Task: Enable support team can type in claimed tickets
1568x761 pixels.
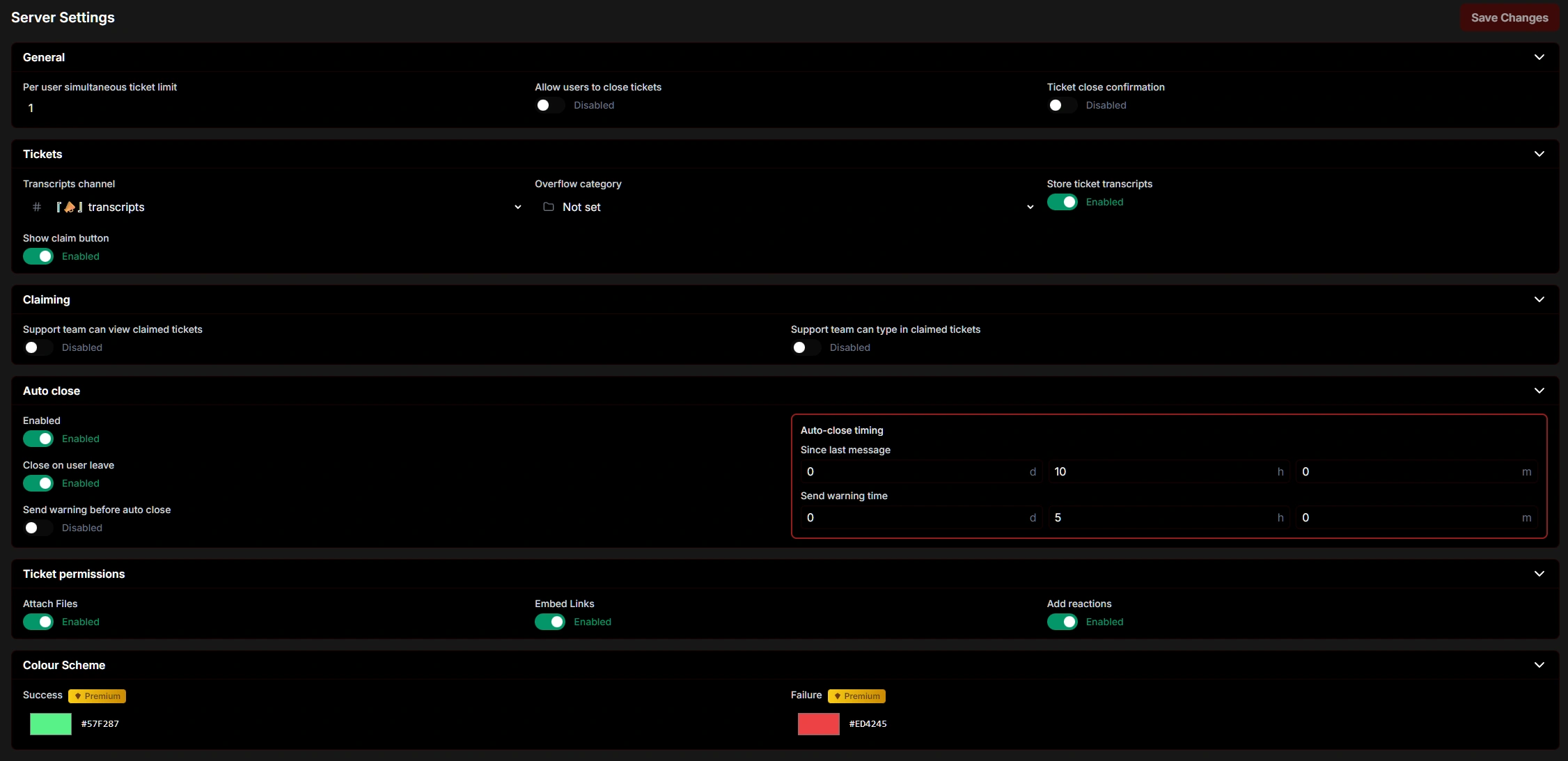Action: [x=806, y=347]
